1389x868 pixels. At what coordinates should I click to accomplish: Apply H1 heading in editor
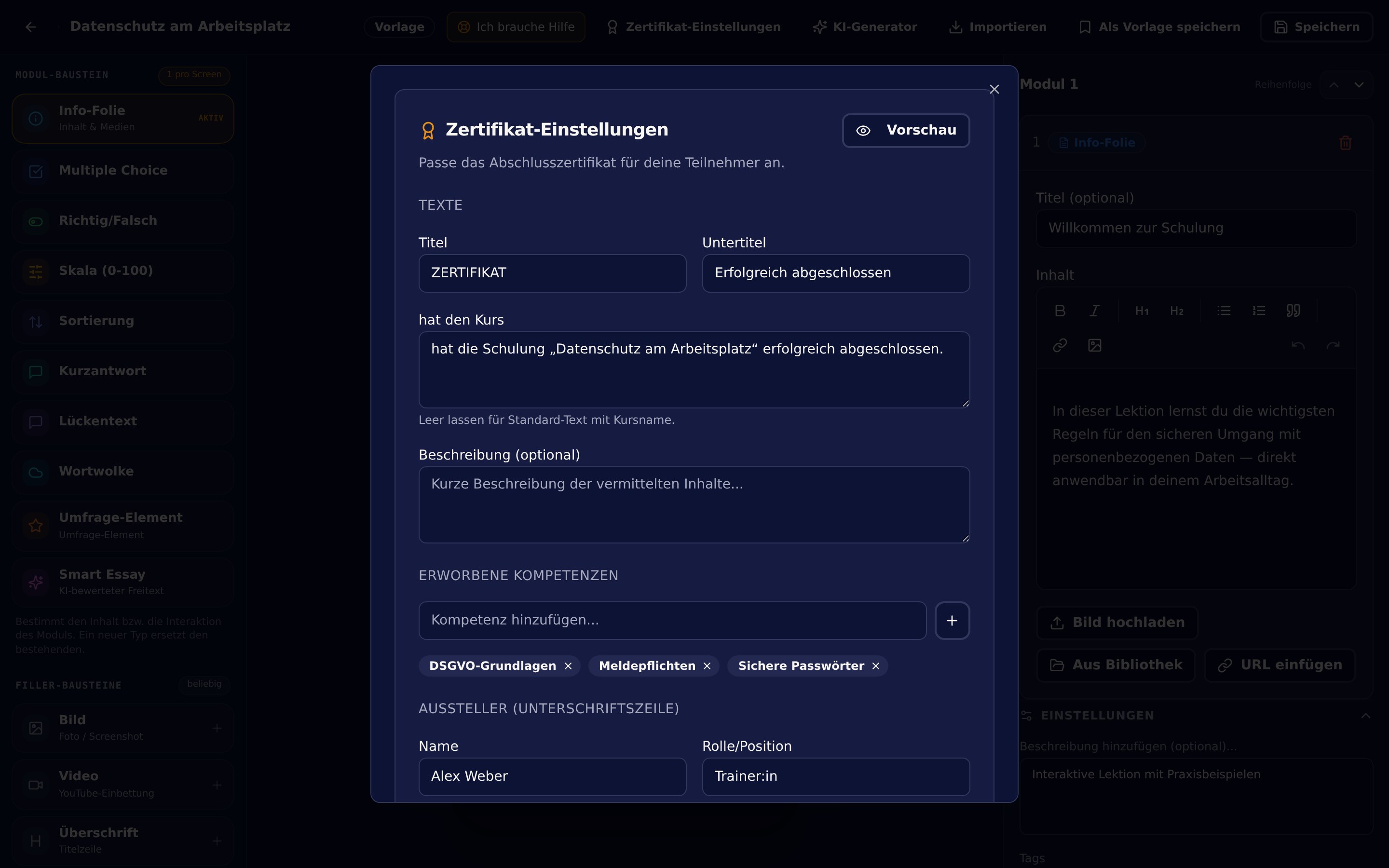pyautogui.click(x=1142, y=311)
